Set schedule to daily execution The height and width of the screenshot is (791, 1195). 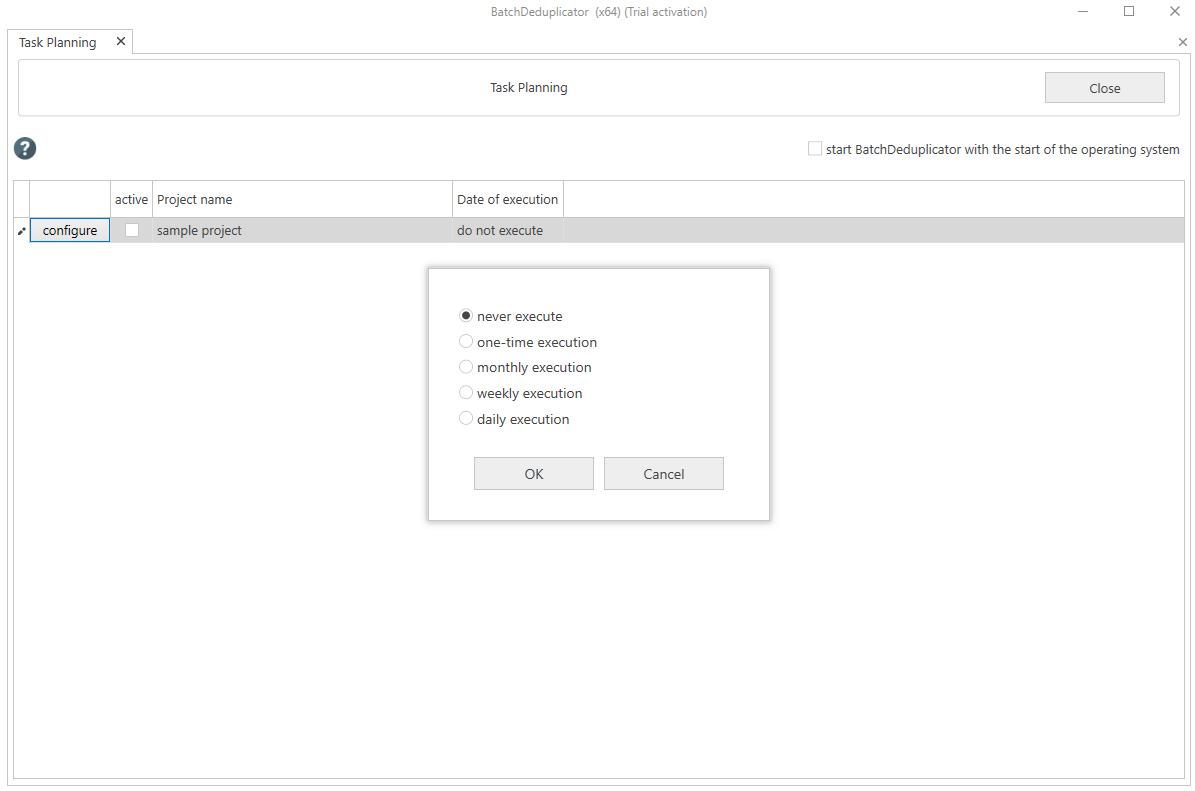coord(466,419)
